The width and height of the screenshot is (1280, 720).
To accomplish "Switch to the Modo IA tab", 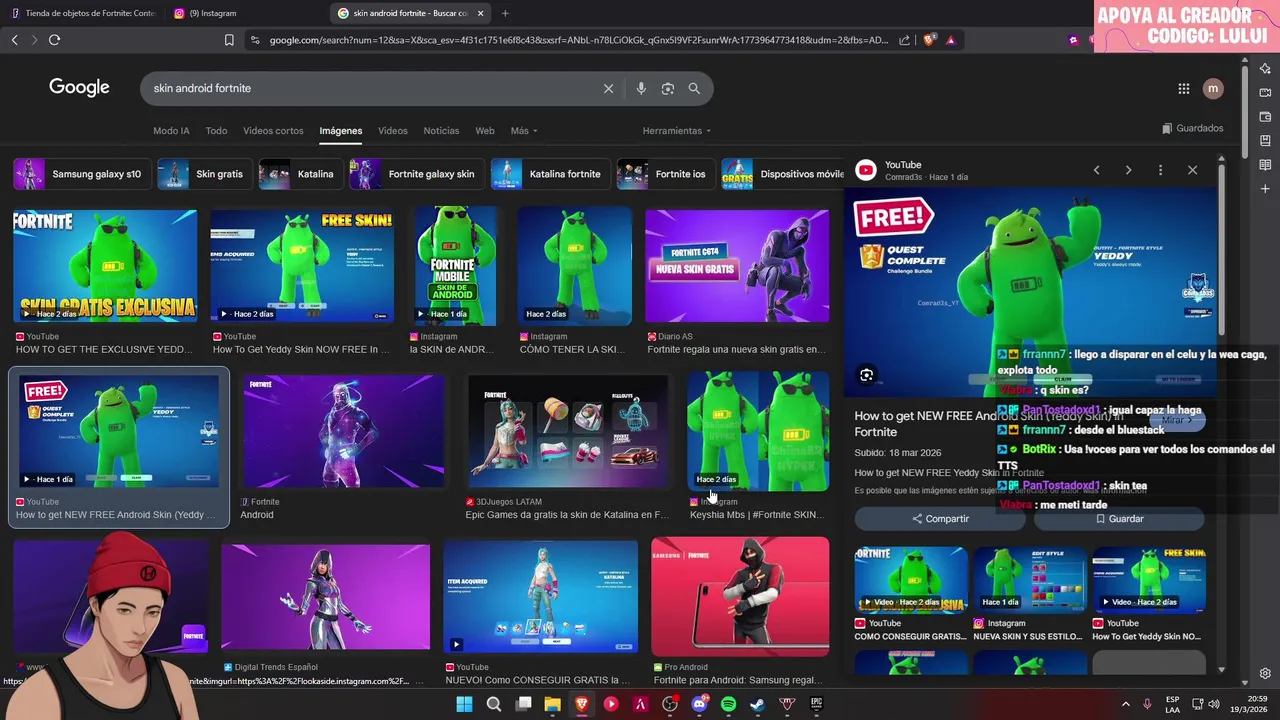I will (171, 131).
